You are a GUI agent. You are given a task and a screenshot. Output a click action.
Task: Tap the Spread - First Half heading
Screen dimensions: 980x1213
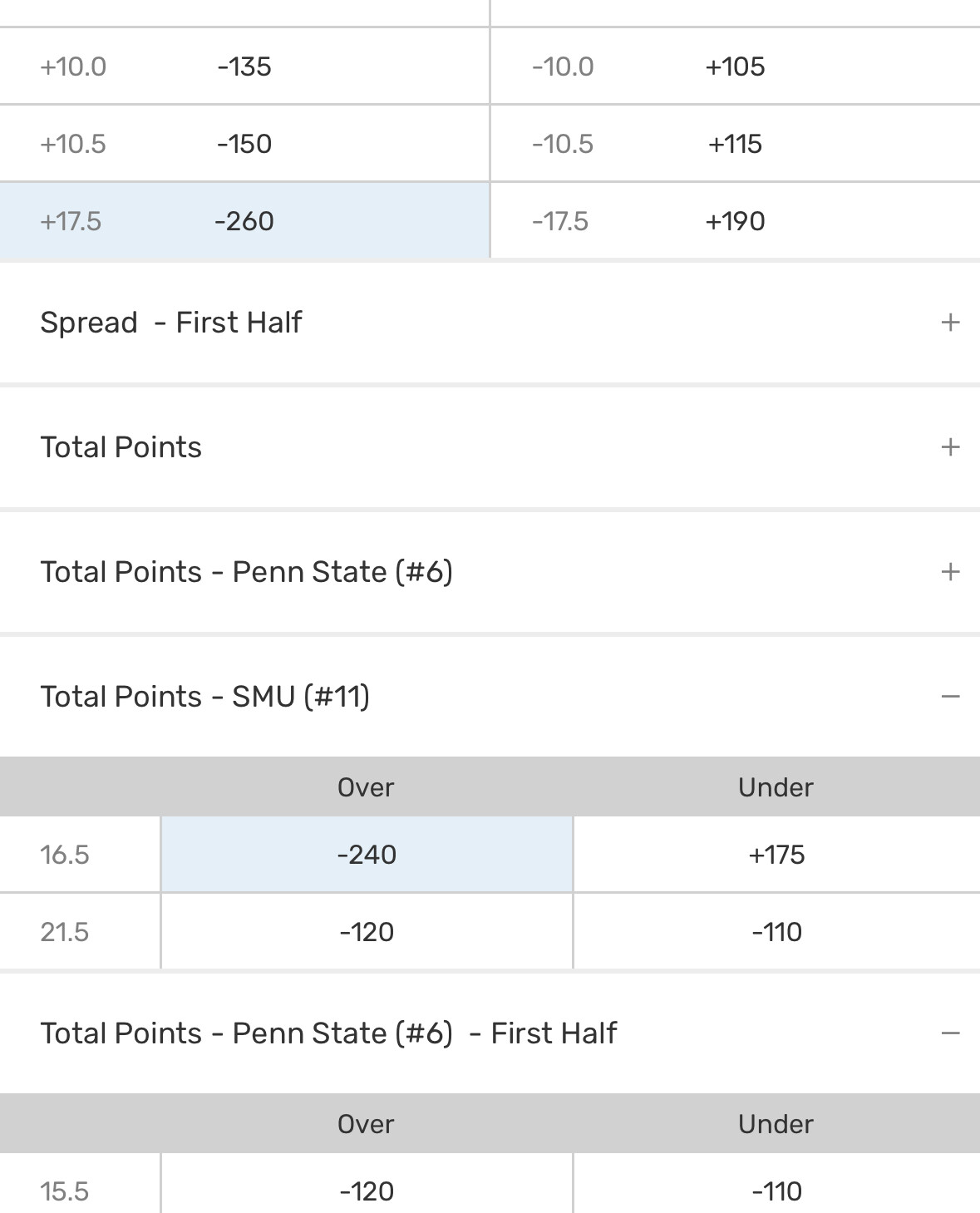[171, 323]
